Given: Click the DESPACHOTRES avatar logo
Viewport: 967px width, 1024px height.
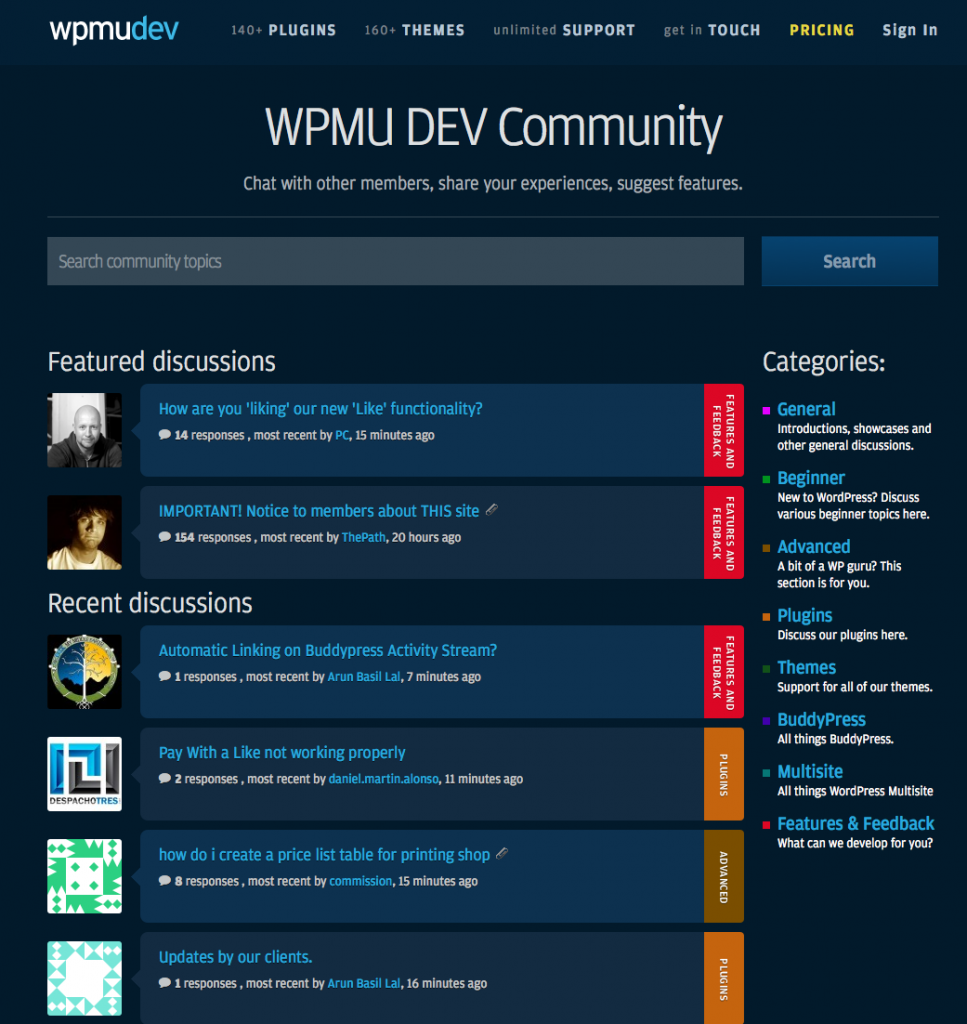Looking at the screenshot, I should pos(84,774).
